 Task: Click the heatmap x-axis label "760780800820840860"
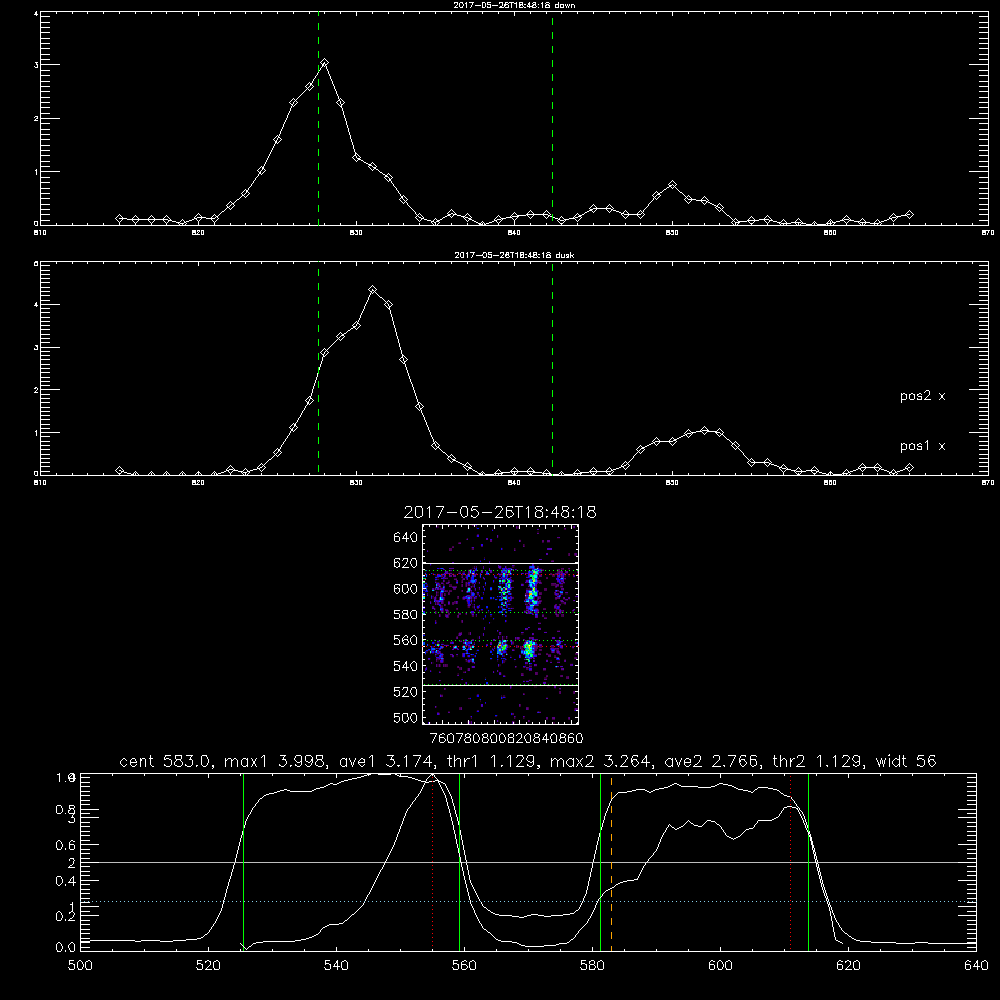click(x=506, y=738)
